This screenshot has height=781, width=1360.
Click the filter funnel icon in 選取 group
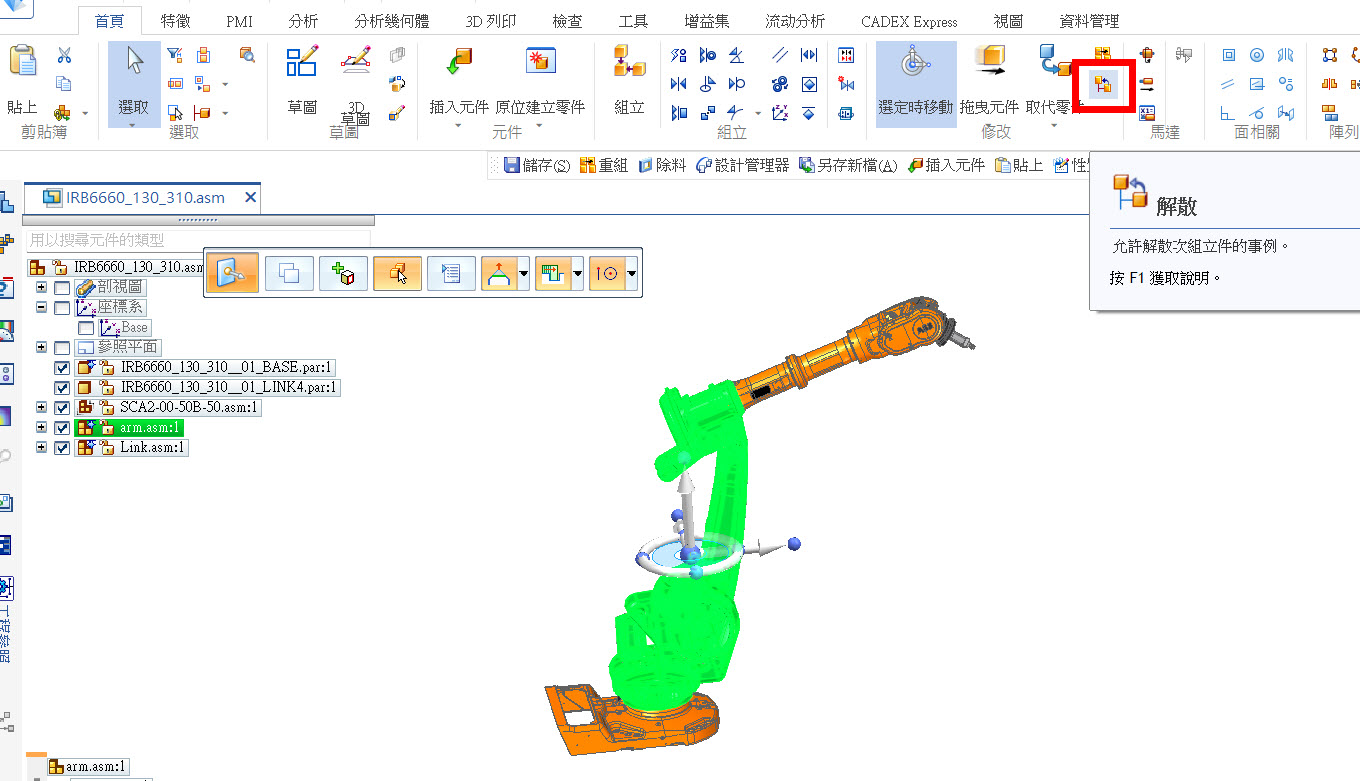pos(175,55)
